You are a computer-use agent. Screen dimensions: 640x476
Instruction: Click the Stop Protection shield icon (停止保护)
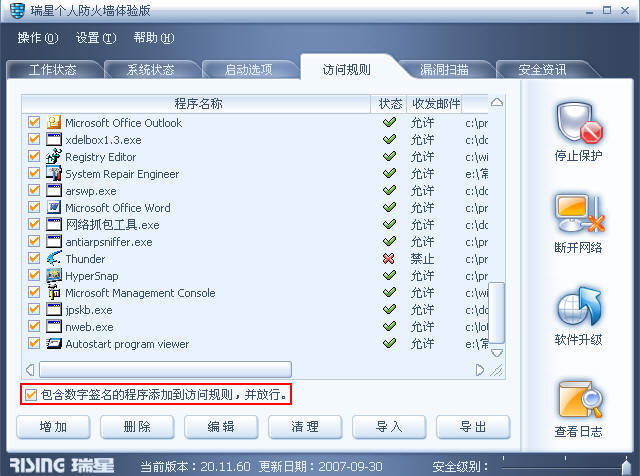click(x=578, y=122)
